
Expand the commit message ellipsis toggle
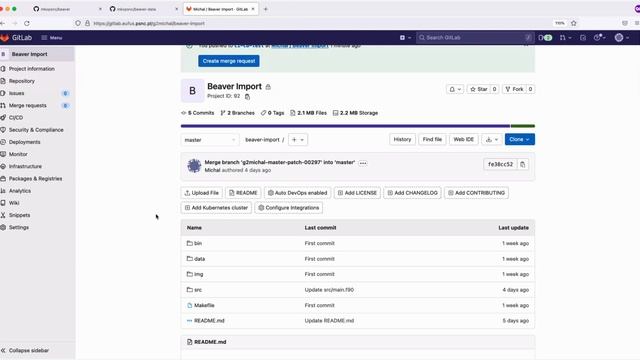coord(363,163)
